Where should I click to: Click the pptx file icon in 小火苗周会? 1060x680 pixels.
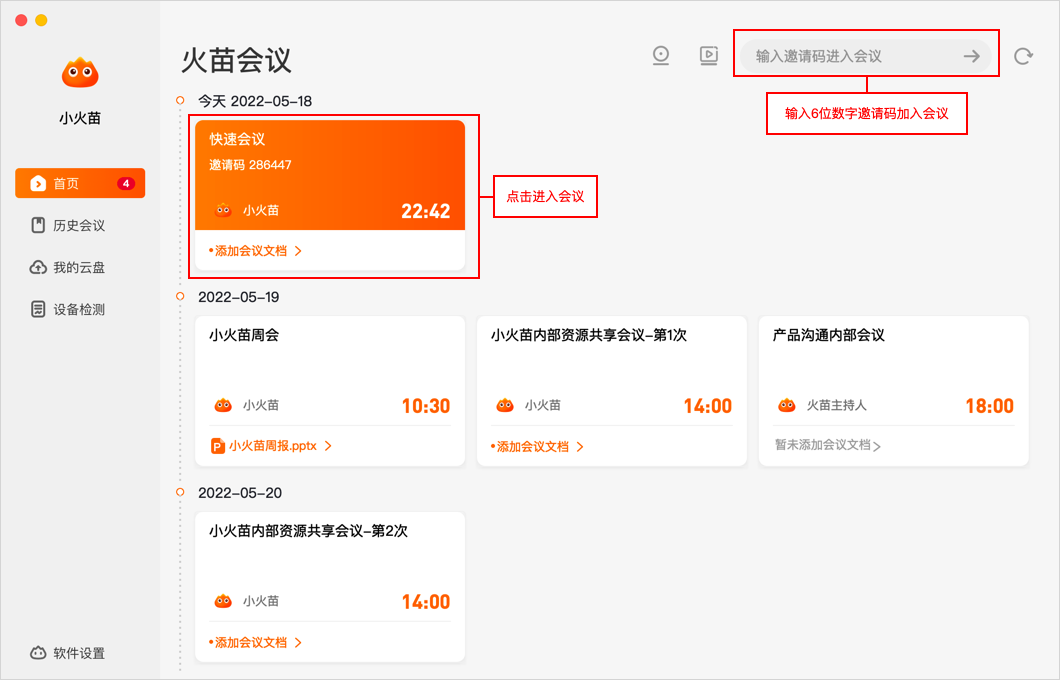[218, 446]
